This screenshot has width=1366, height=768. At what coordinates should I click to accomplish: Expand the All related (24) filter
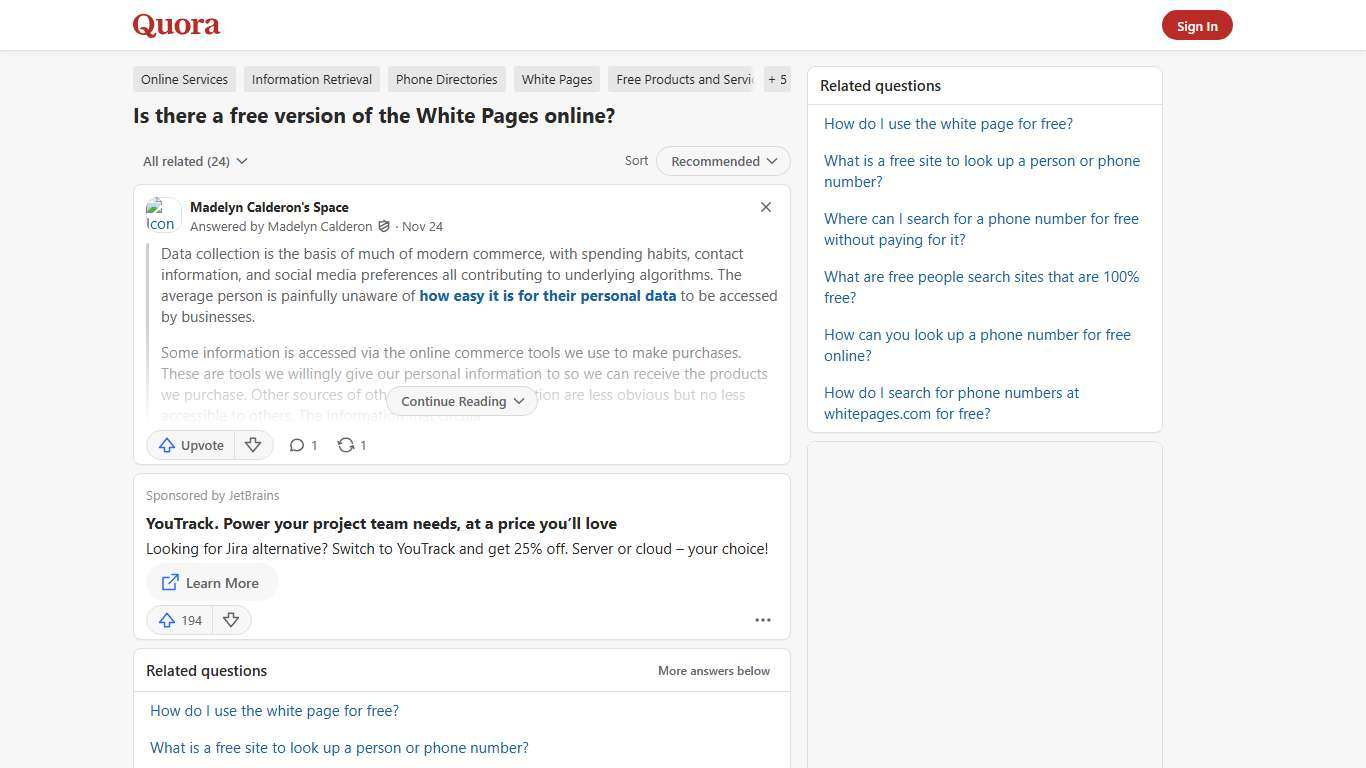[194, 161]
